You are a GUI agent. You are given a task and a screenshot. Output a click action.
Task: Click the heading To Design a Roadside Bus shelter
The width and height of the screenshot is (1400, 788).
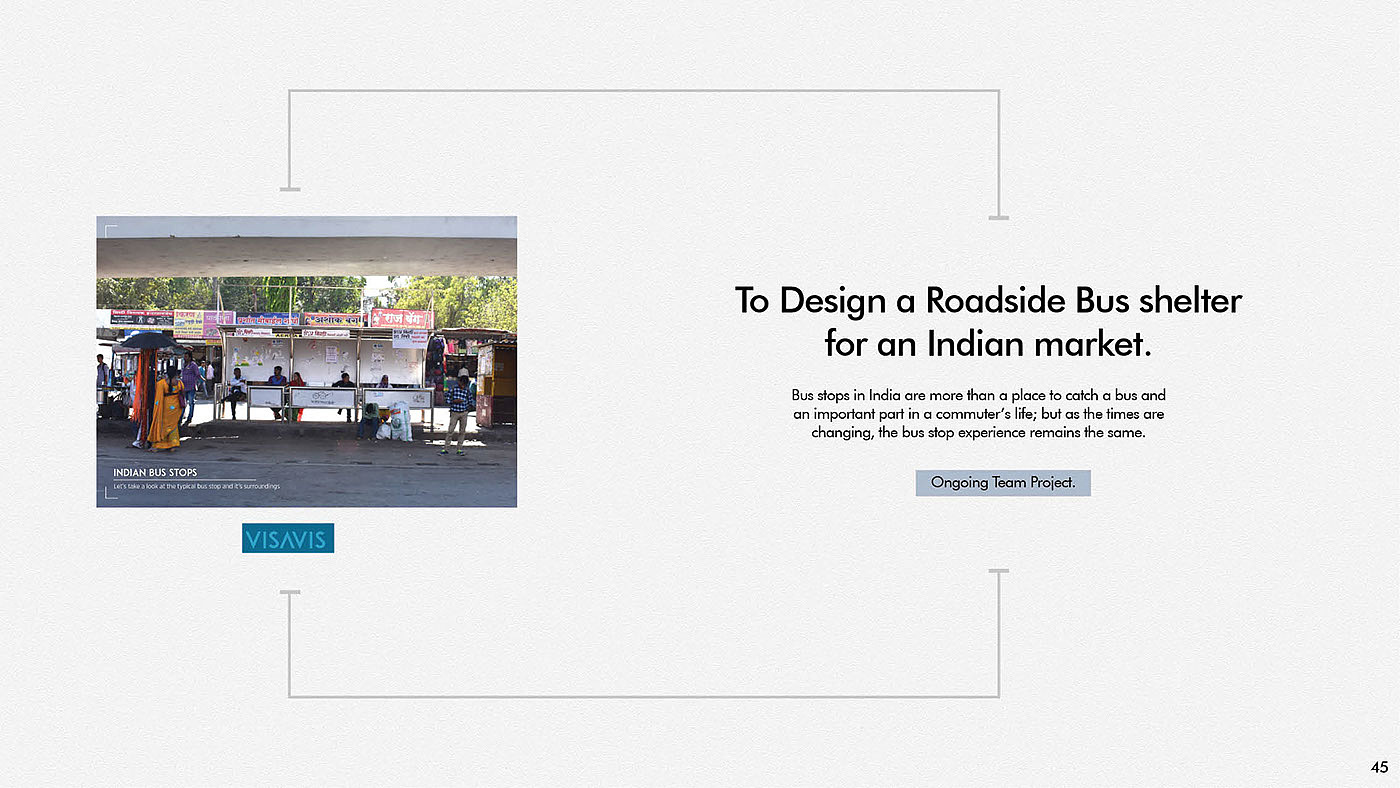click(988, 300)
